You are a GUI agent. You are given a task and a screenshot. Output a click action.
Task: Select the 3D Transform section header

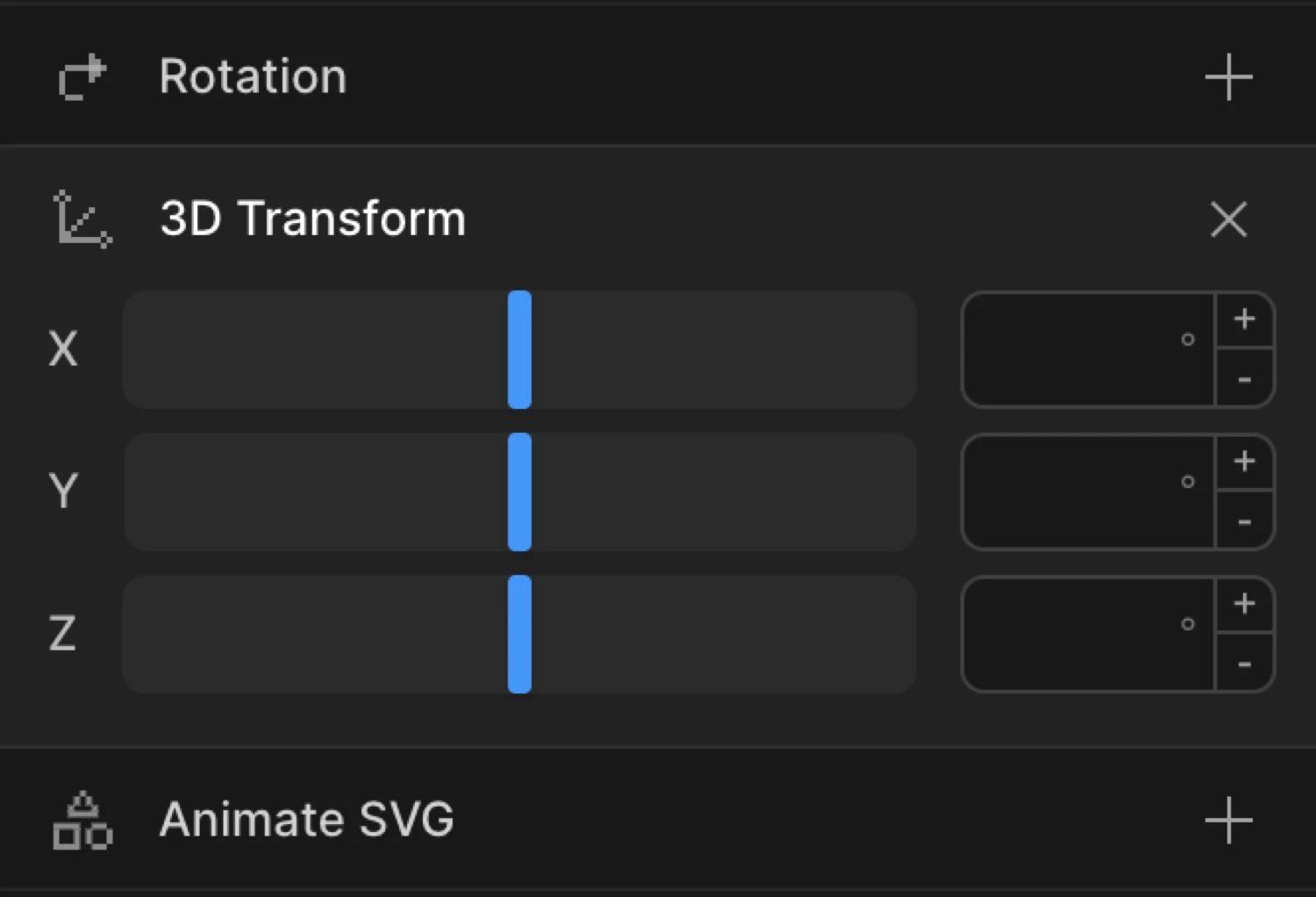313,219
